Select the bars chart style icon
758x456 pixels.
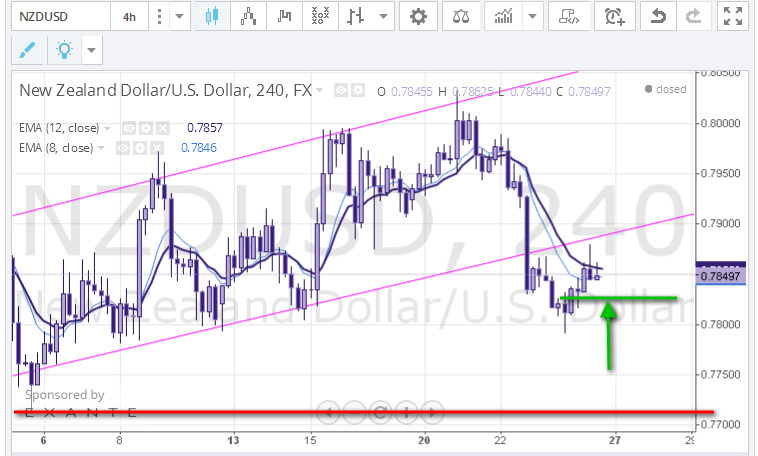[356, 16]
